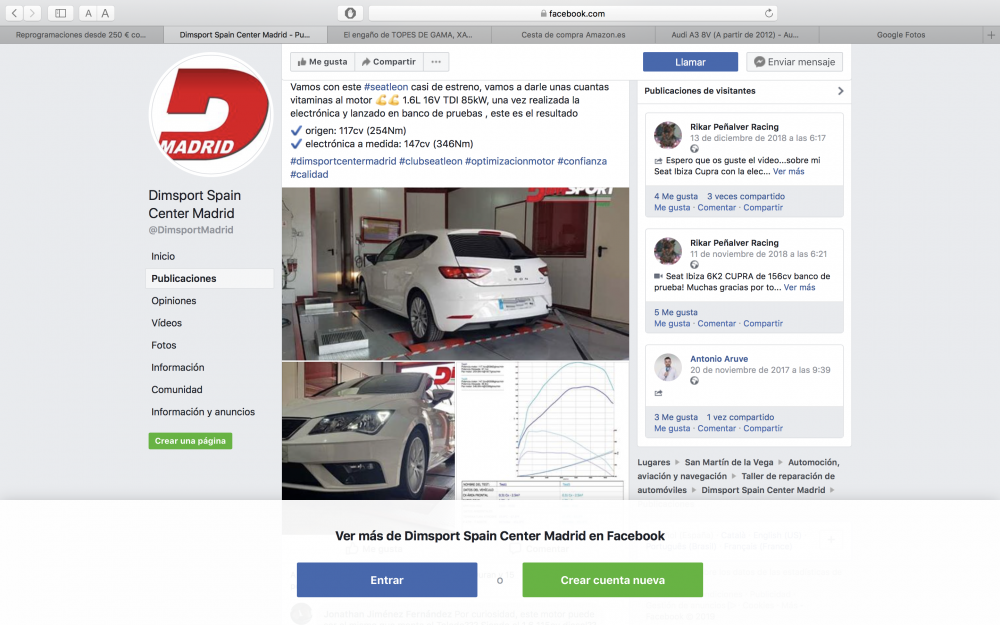Increase text size with large A
This screenshot has height=625, width=1000.
(x=105, y=13)
